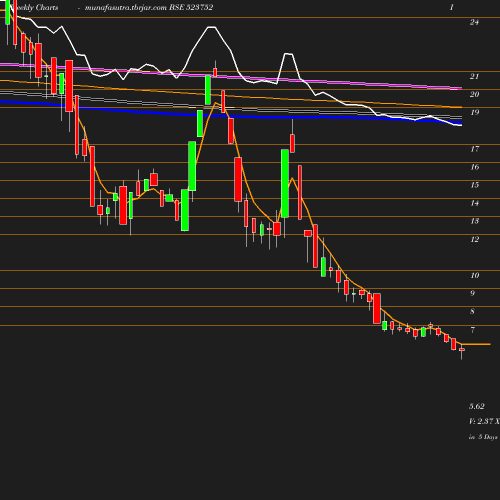Click the big red candle between levels 9 and 7
This screenshot has width=500, height=500.
pyautogui.click(x=377, y=308)
